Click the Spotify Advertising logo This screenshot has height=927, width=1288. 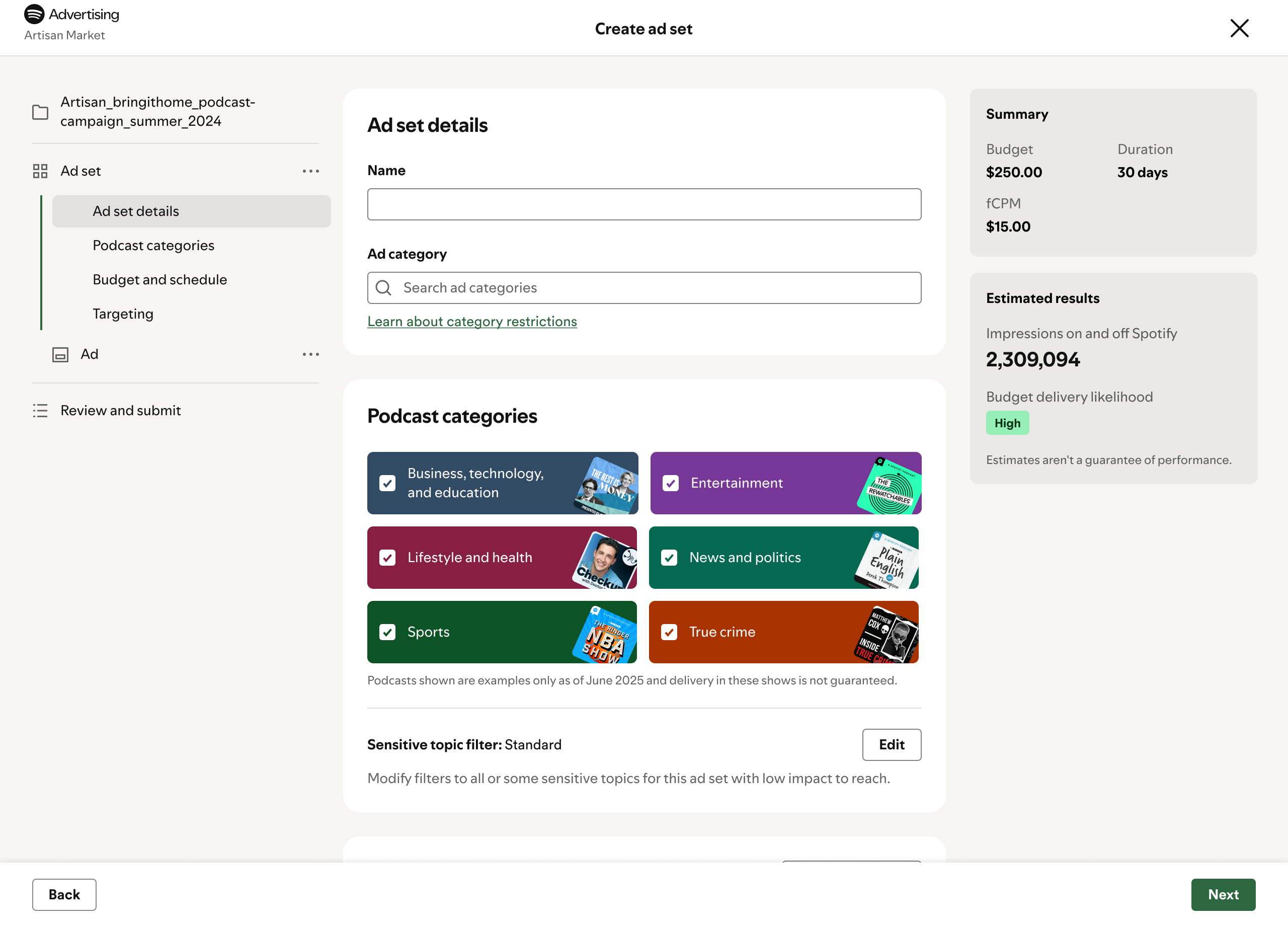click(x=35, y=14)
